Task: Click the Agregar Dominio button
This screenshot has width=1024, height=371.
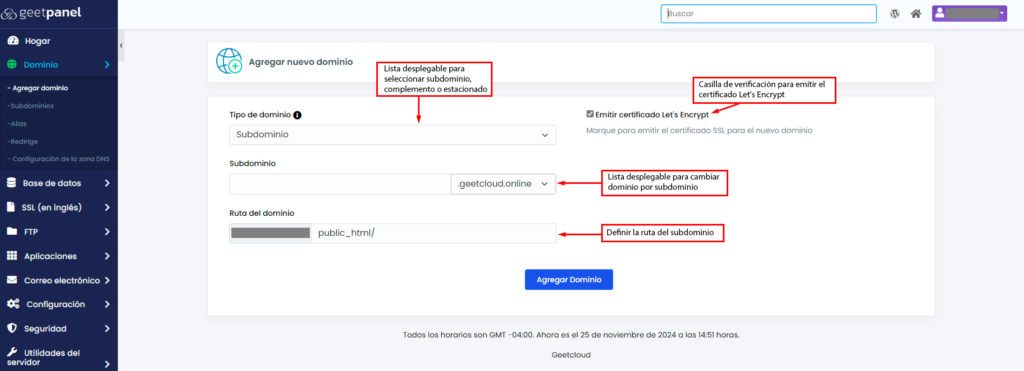Action: (569, 280)
